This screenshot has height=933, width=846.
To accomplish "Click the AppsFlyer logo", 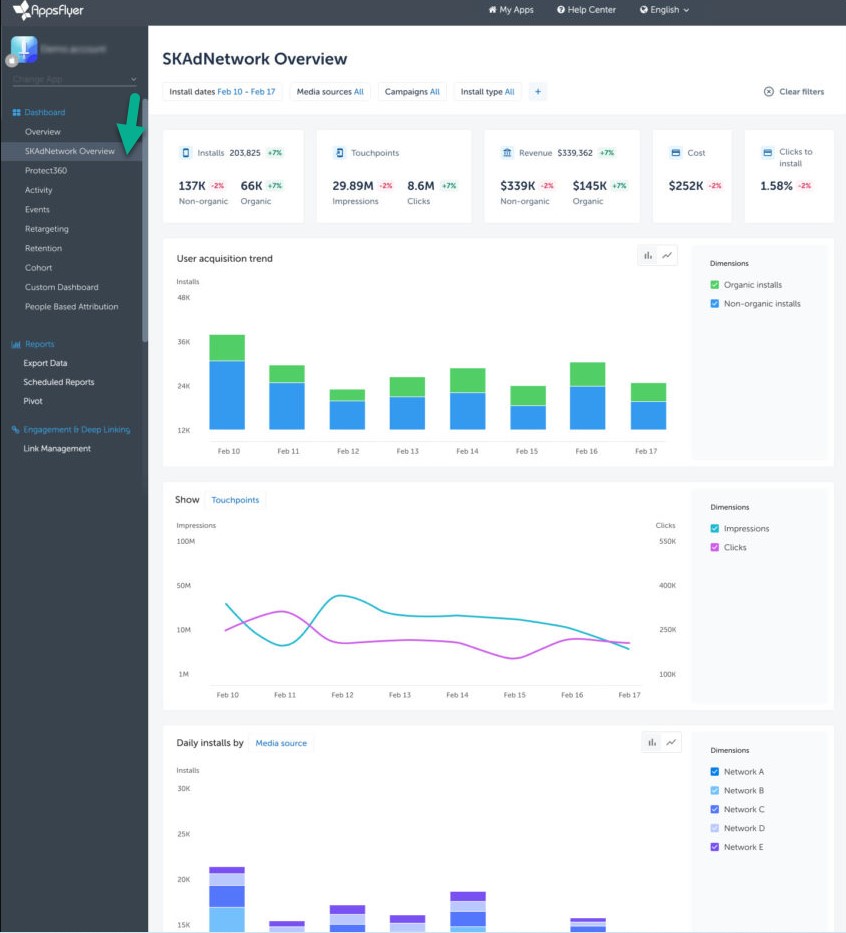I will 48,11.
